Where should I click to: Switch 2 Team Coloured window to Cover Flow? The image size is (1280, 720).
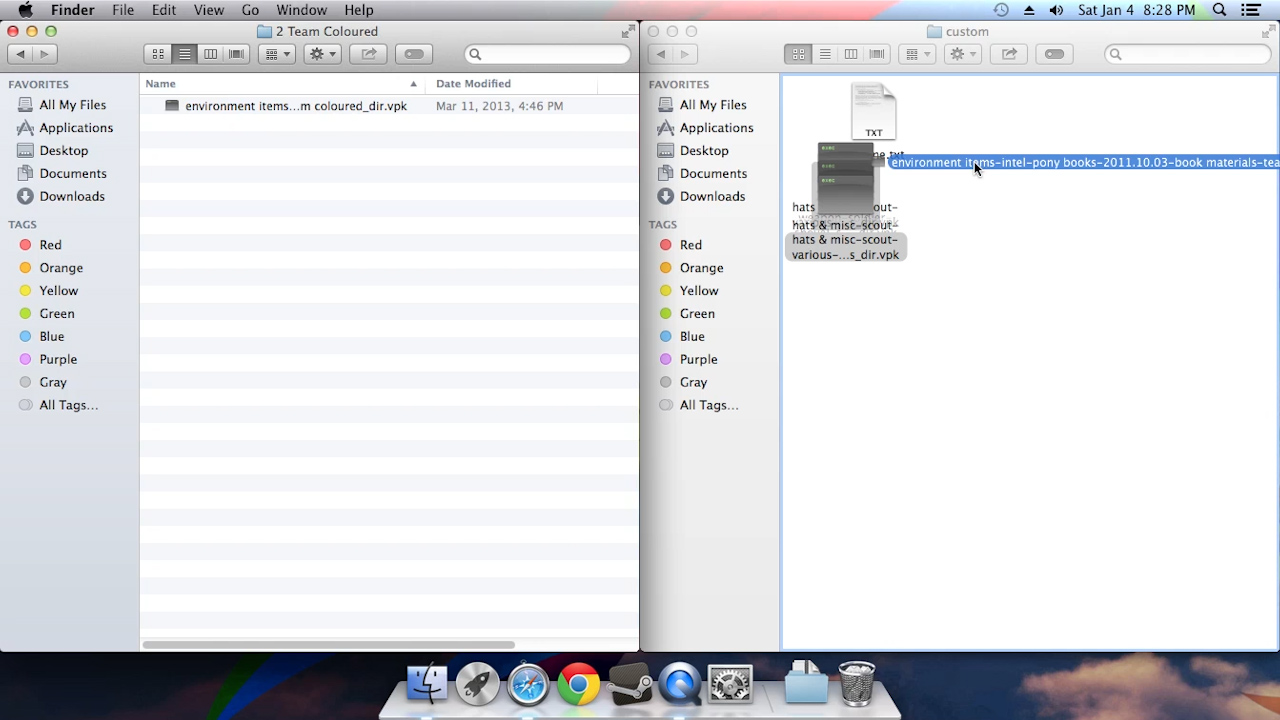(x=237, y=54)
